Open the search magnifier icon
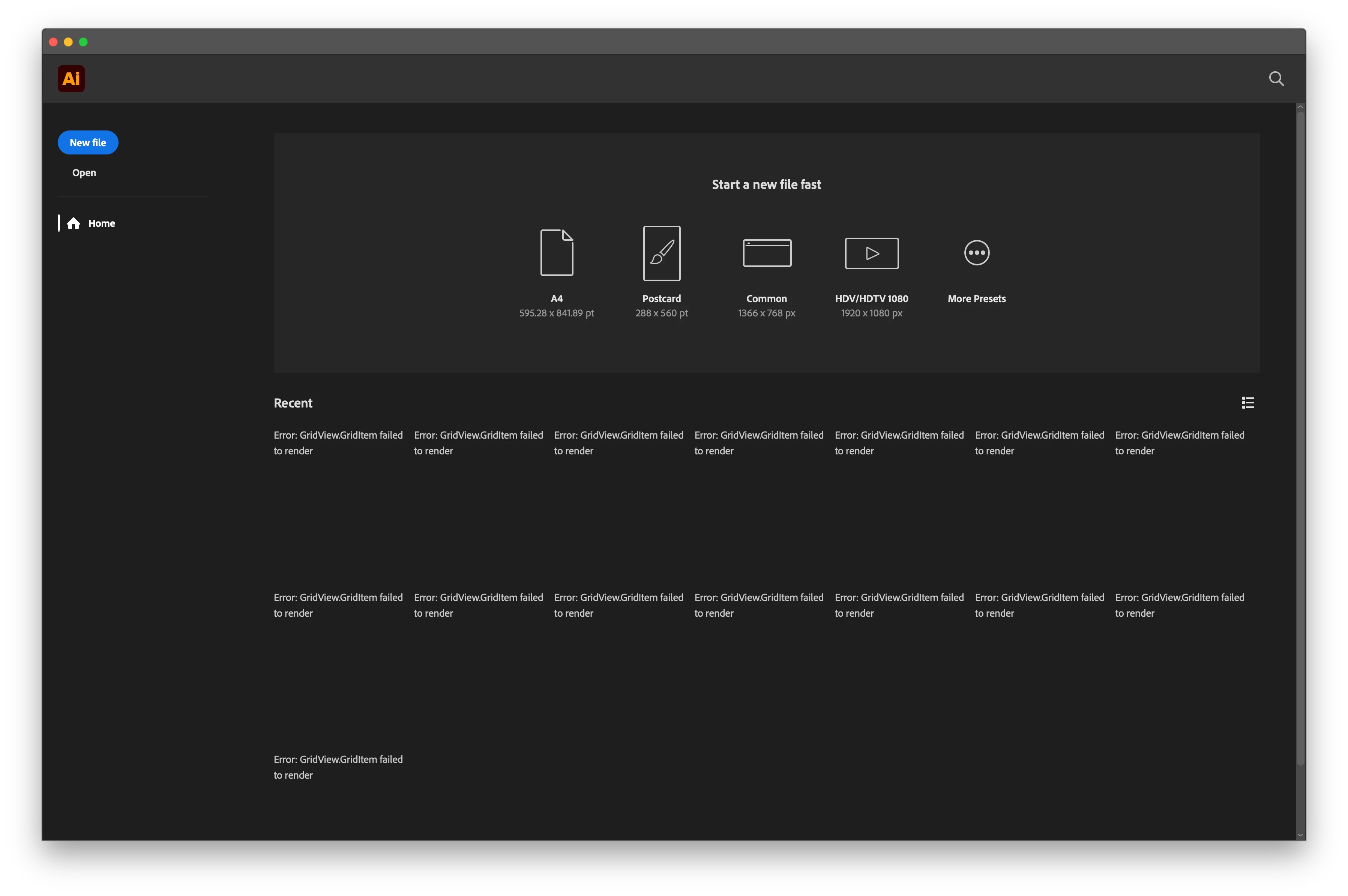 (1276, 79)
